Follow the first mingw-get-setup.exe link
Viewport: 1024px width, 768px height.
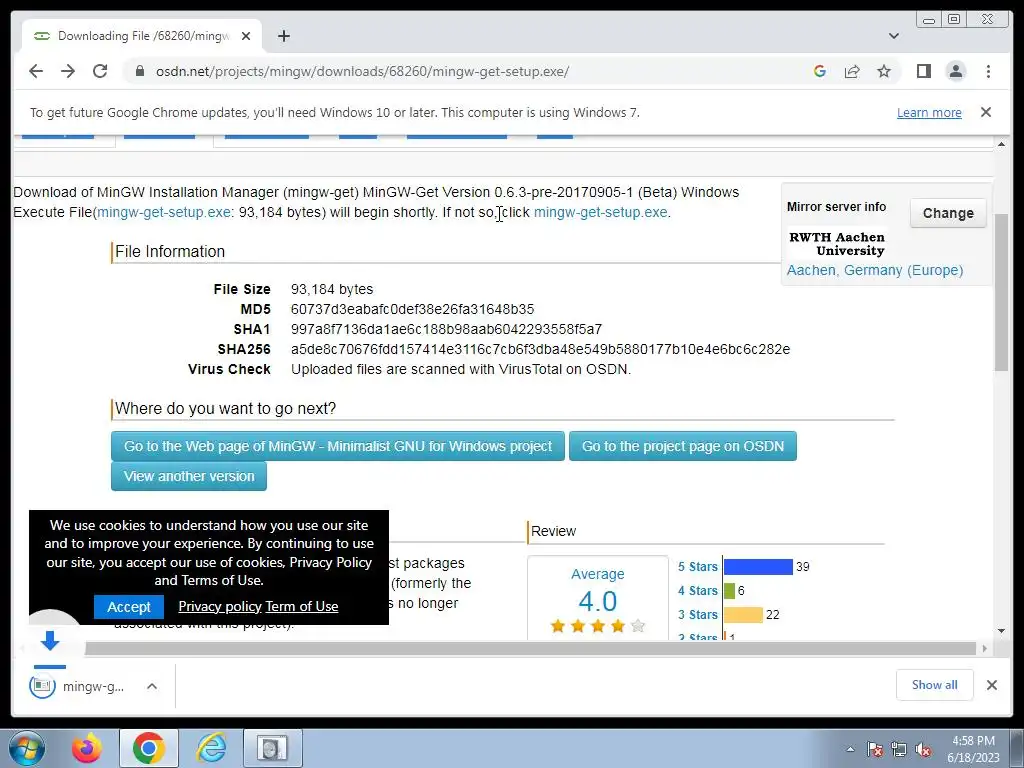point(163,212)
